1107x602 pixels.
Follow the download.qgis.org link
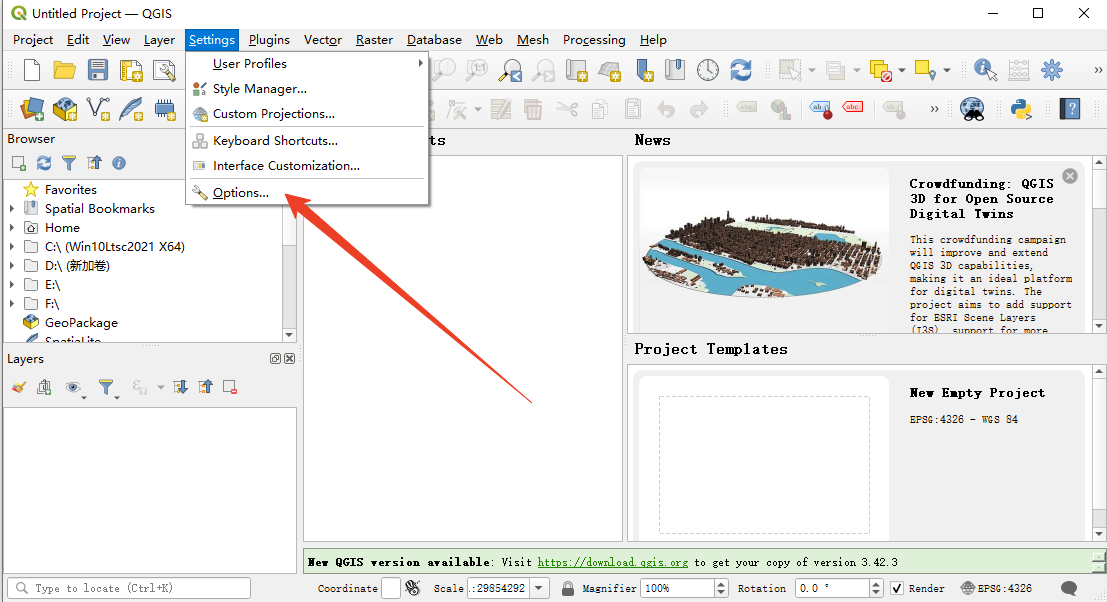point(613,562)
